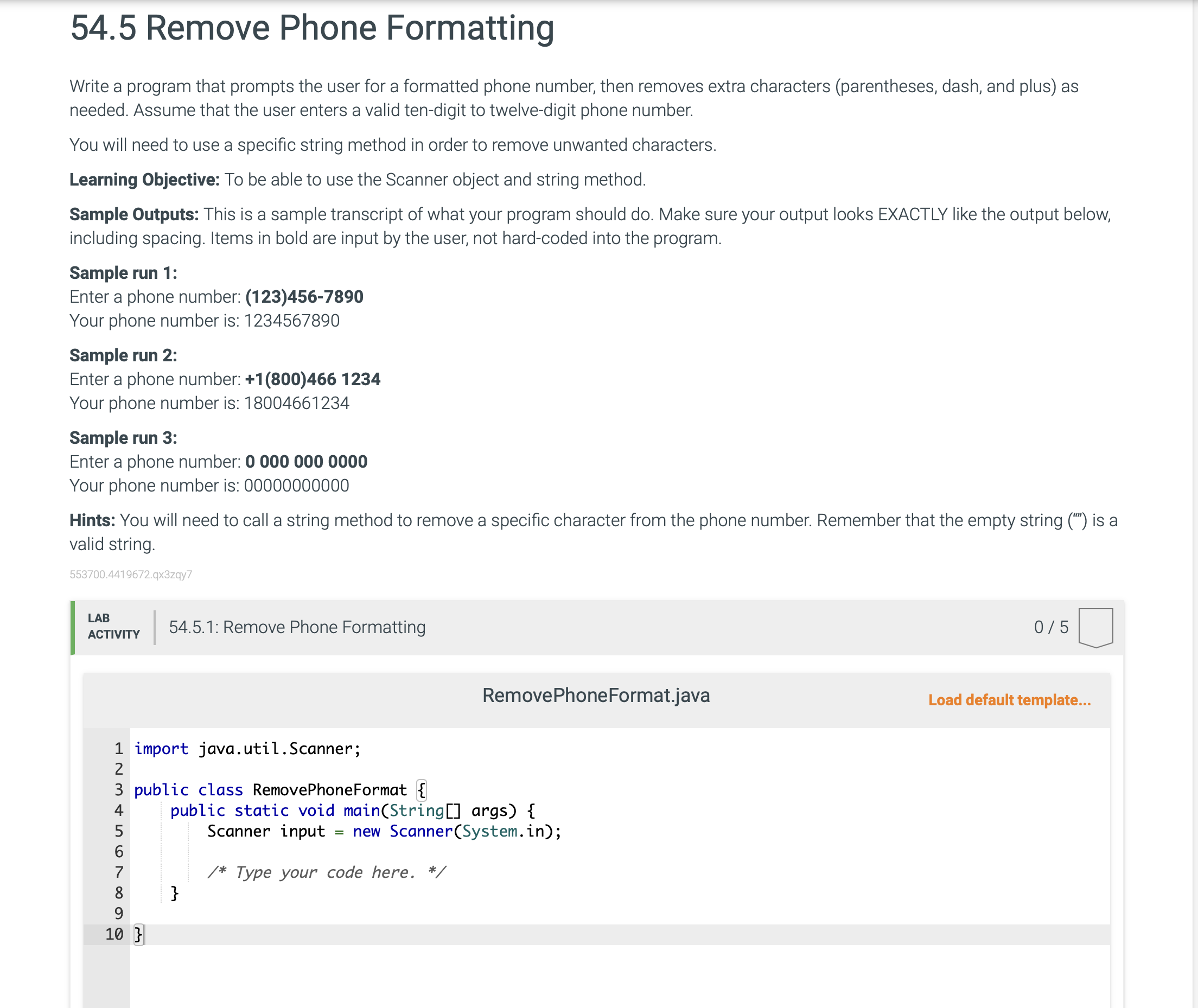Click the output 00000000000 line
The image size is (1198, 1008).
[209, 485]
